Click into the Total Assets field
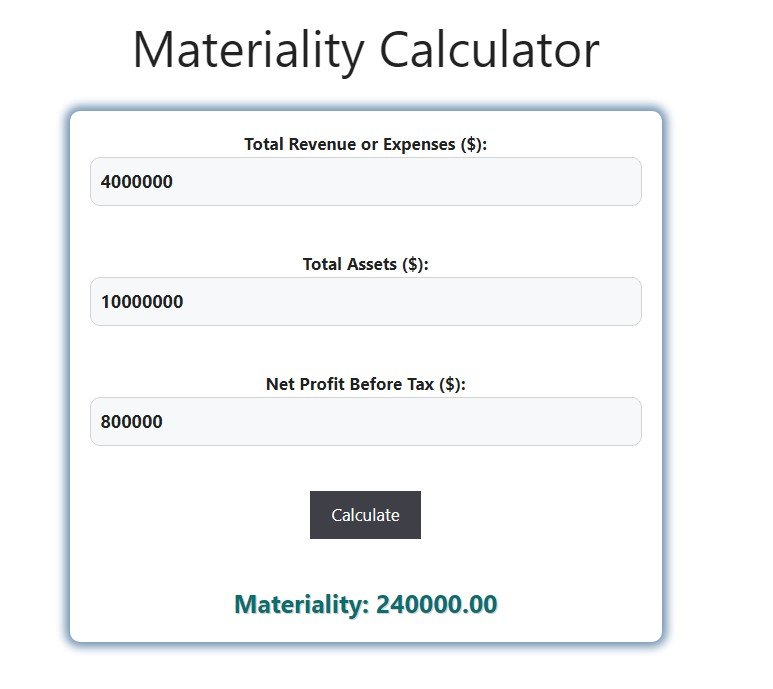Screen dimensions: 773x689 click(365, 302)
